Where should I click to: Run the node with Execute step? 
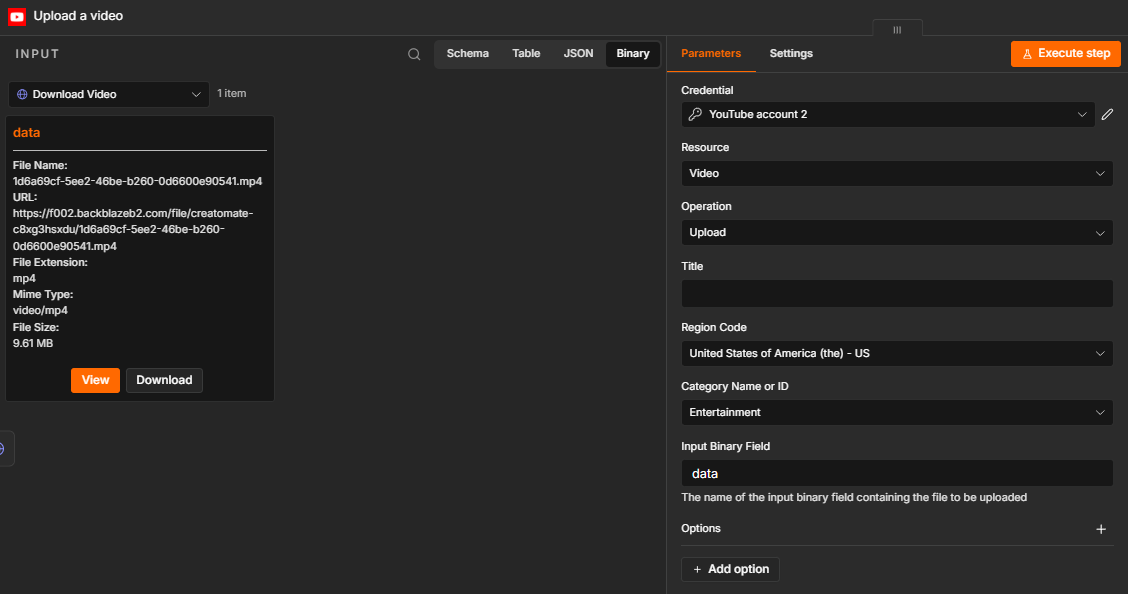(x=1065, y=54)
